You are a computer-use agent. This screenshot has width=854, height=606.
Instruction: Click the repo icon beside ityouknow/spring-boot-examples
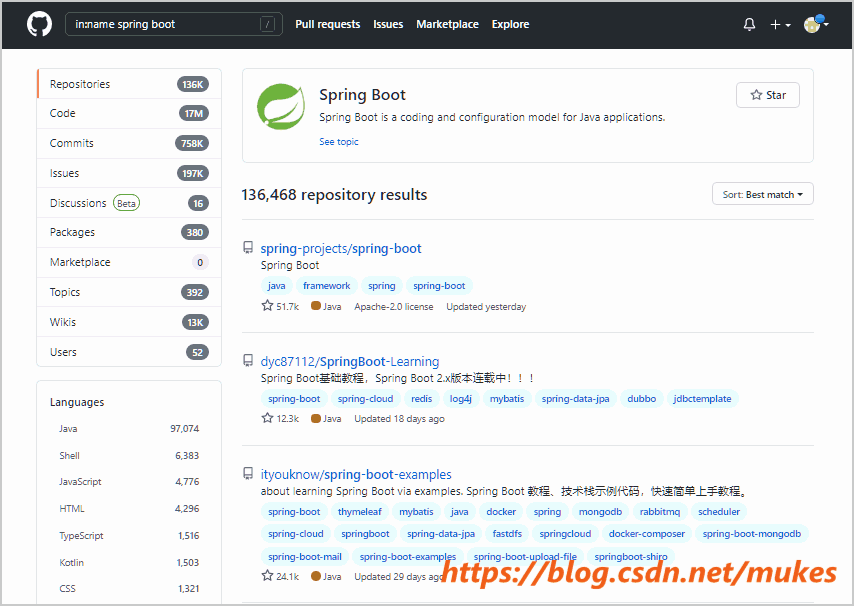click(x=248, y=474)
